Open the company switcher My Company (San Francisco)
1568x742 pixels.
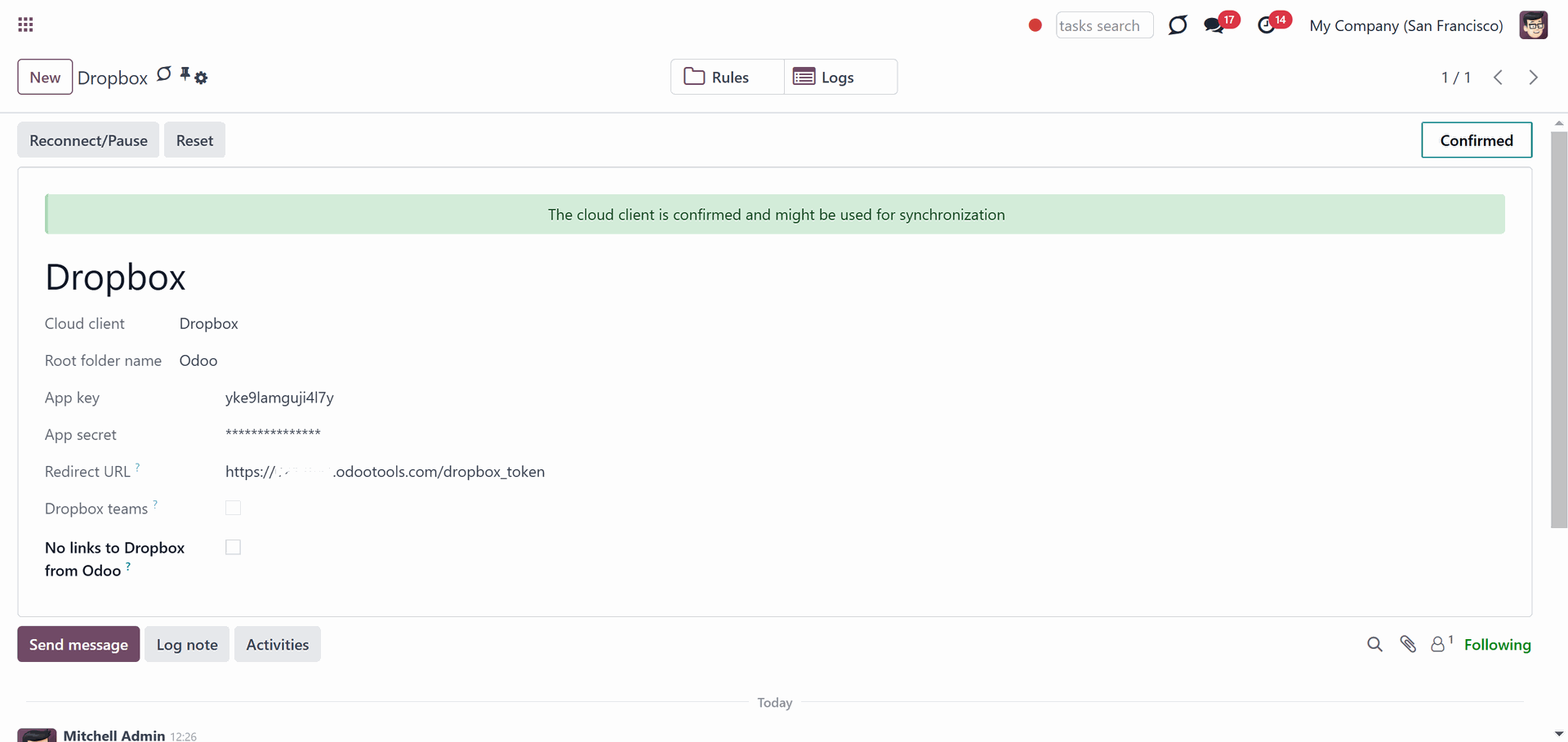(1405, 25)
